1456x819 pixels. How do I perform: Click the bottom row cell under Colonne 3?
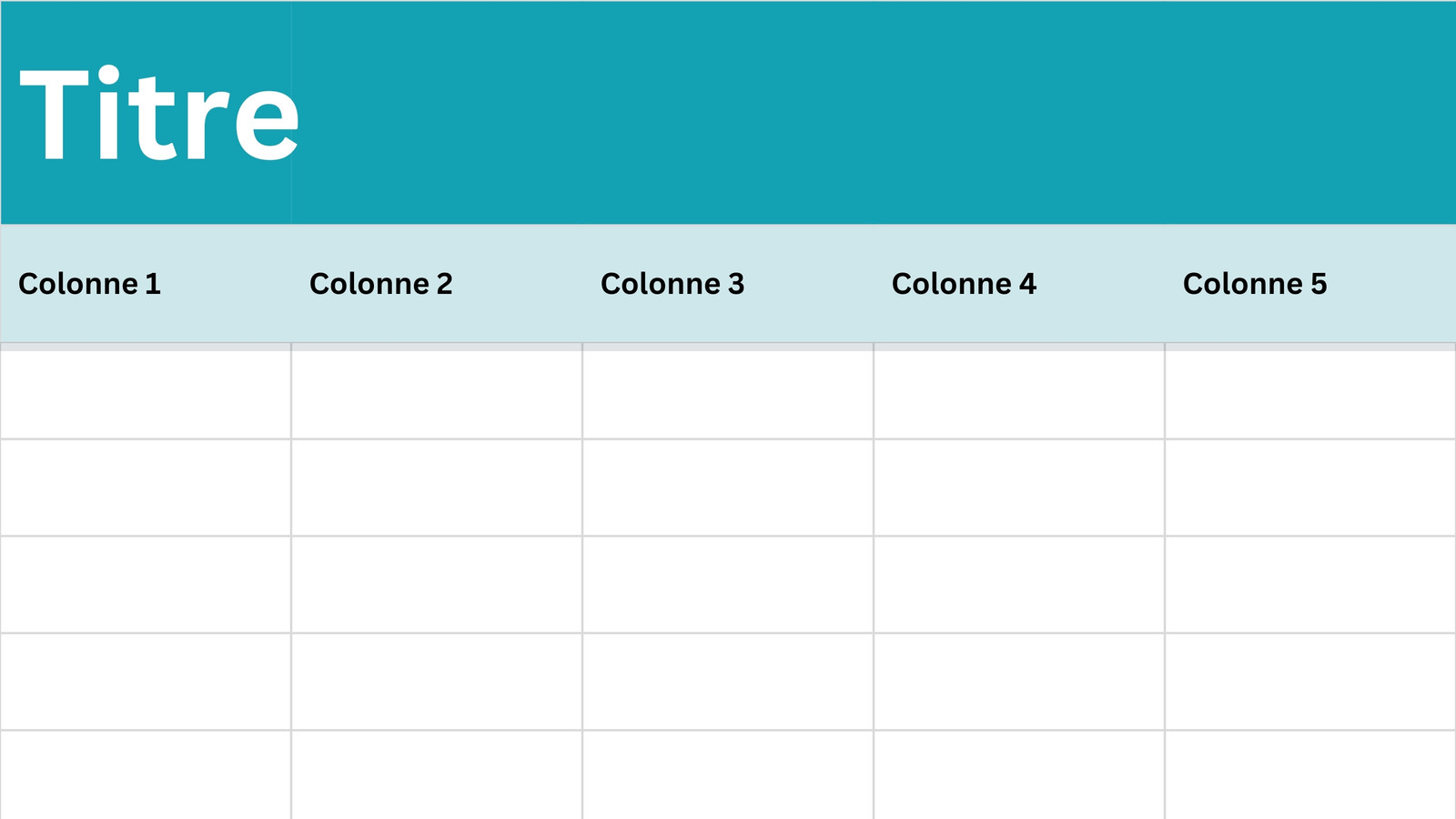pos(728,774)
